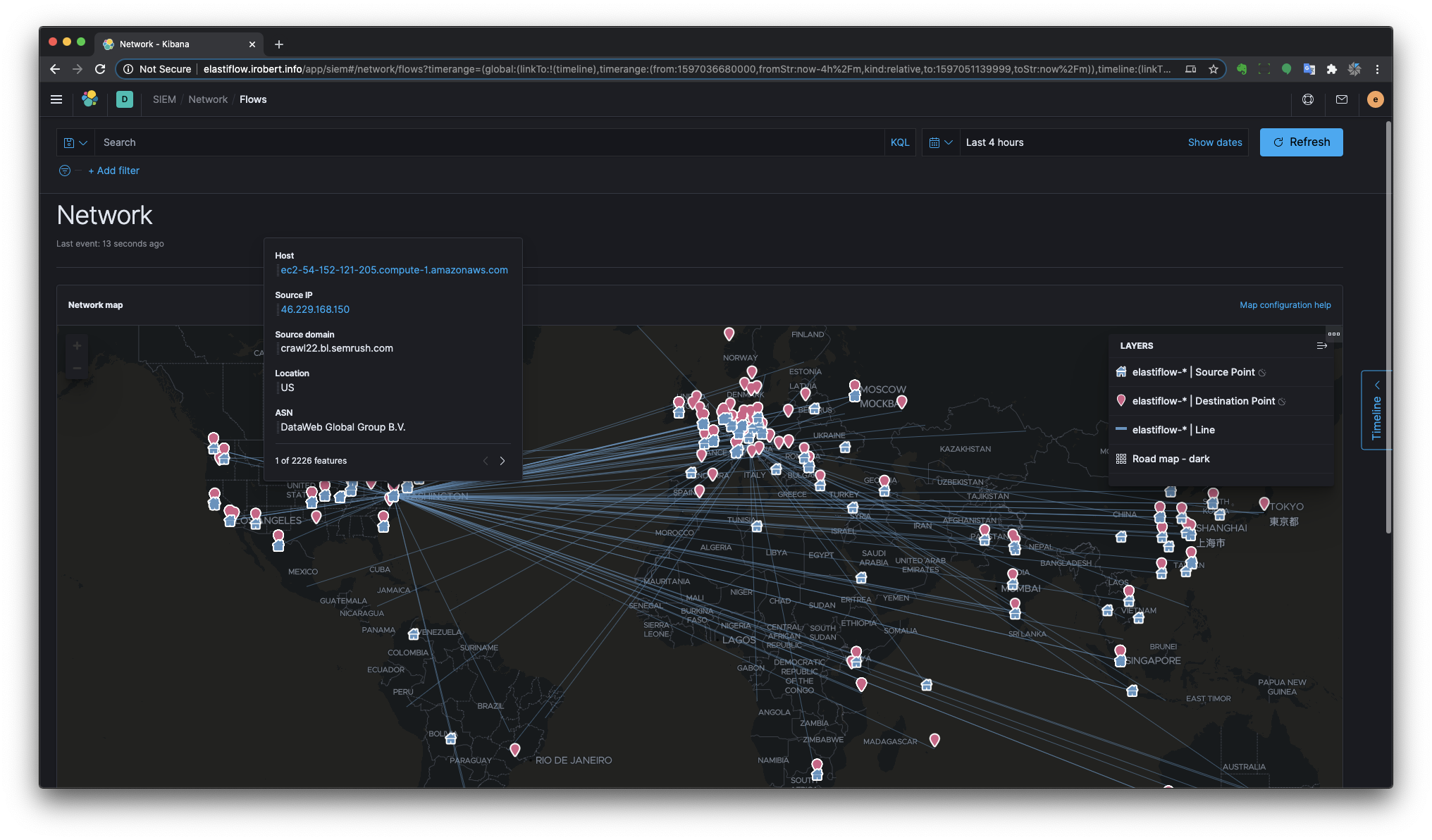Select the Network tab
Viewport: 1432px width, 840px height.
207,99
